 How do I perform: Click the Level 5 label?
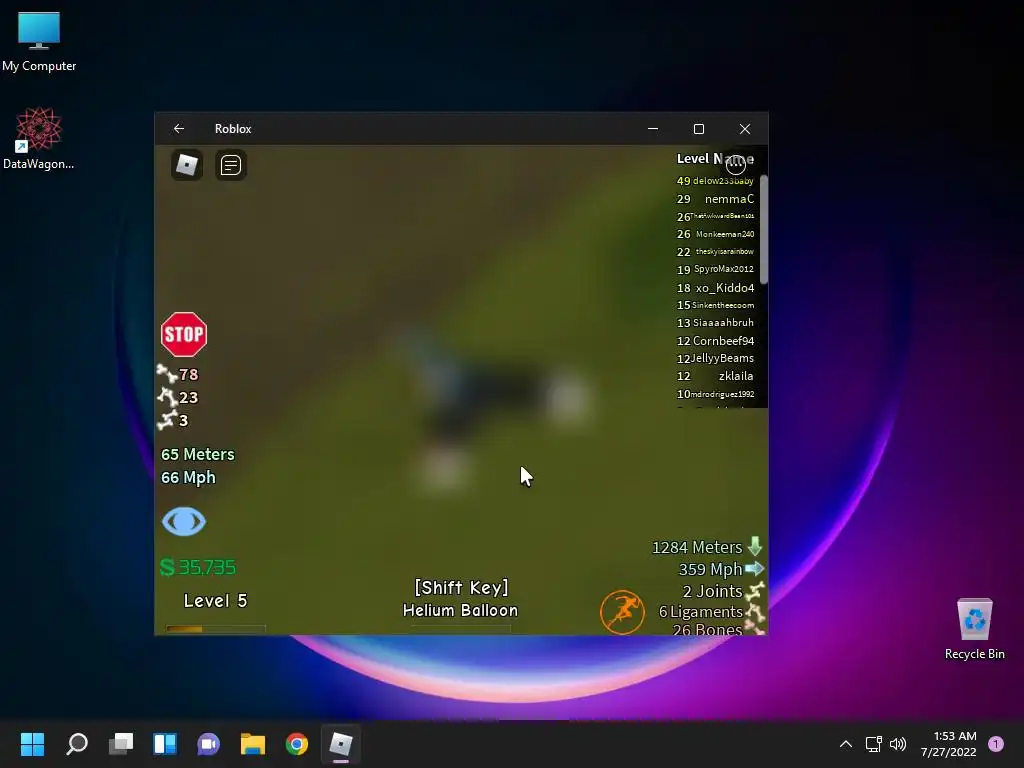click(x=216, y=601)
